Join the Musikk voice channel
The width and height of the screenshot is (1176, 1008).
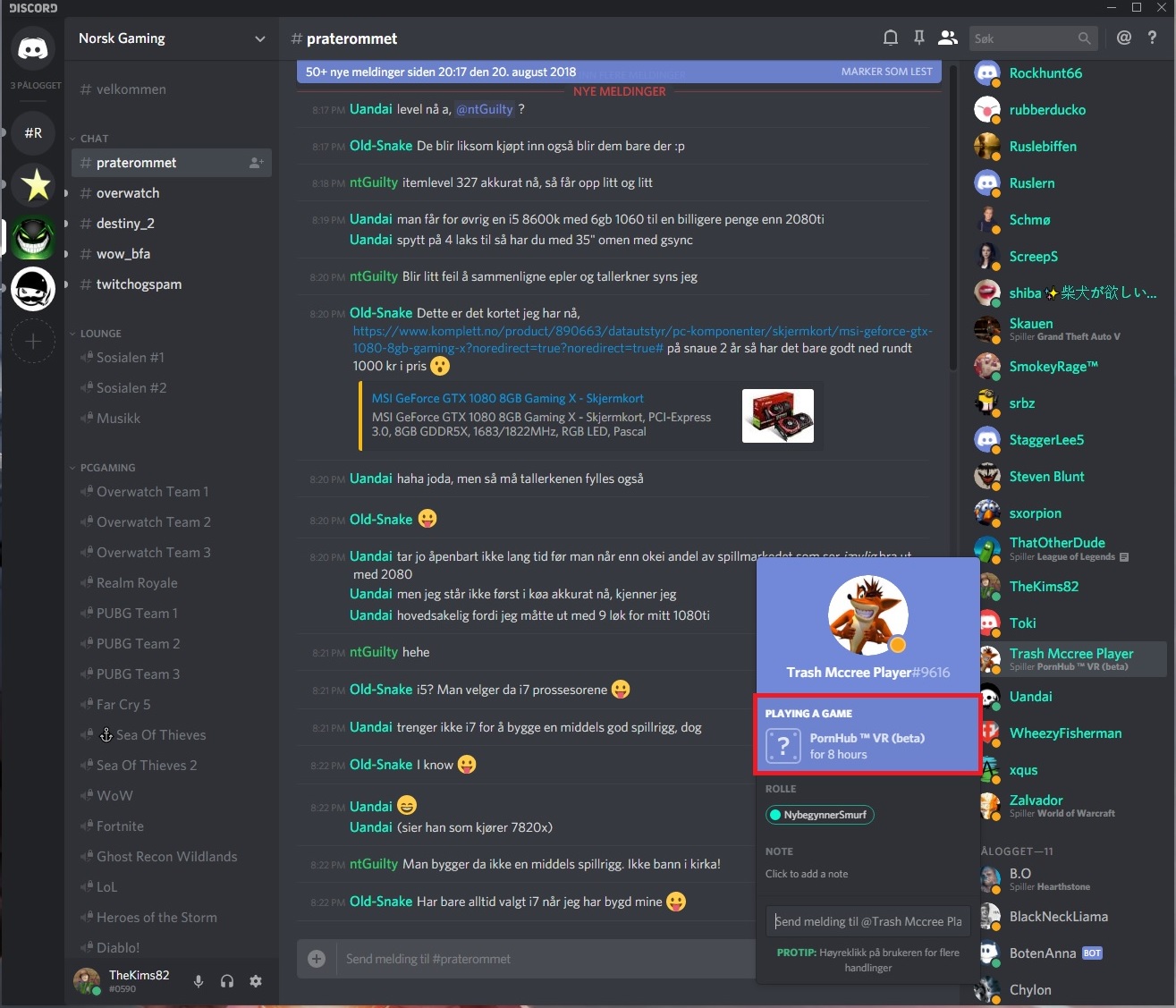tap(171, 419)
